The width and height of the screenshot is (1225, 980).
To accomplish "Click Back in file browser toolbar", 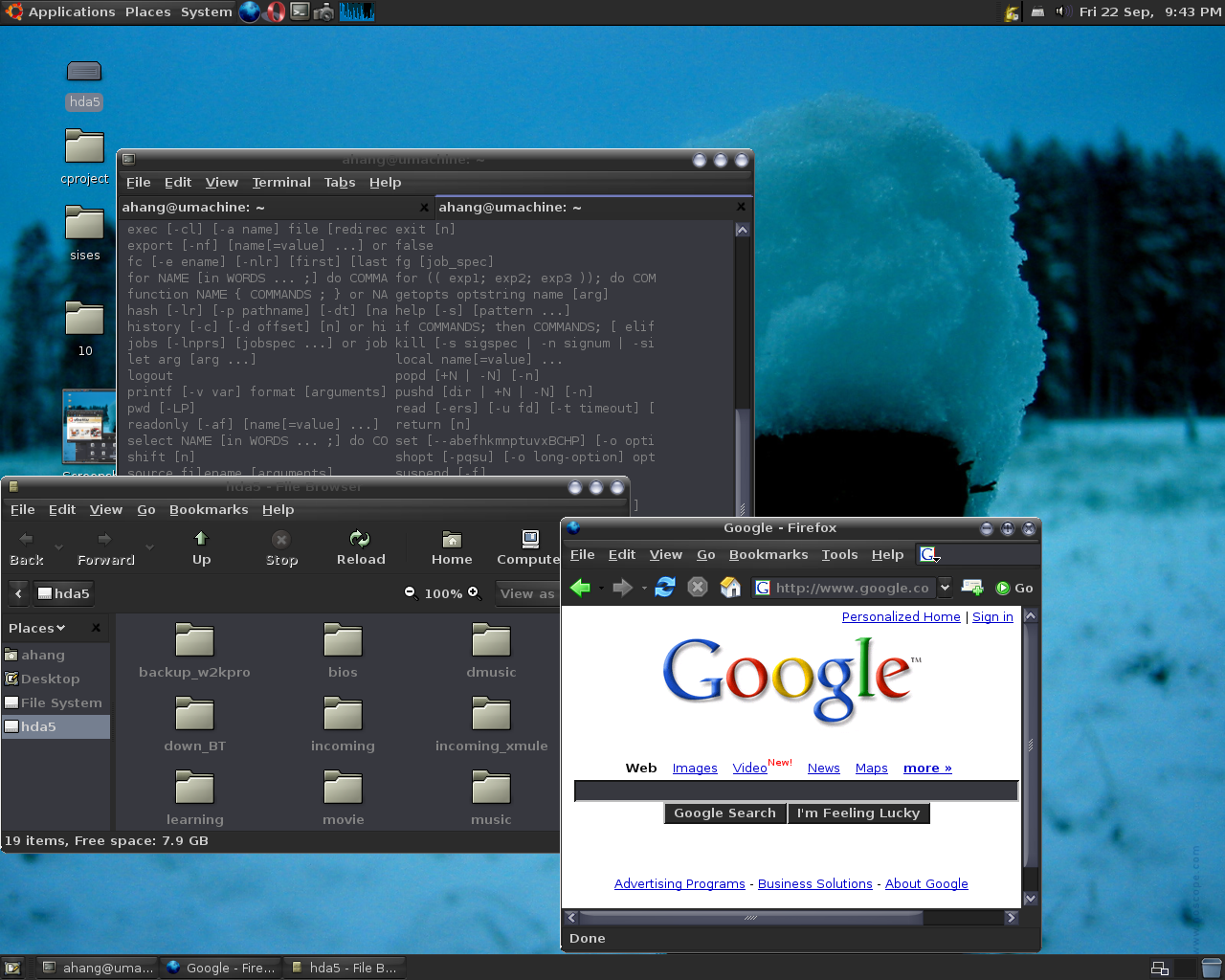I will tap(27, 548).
